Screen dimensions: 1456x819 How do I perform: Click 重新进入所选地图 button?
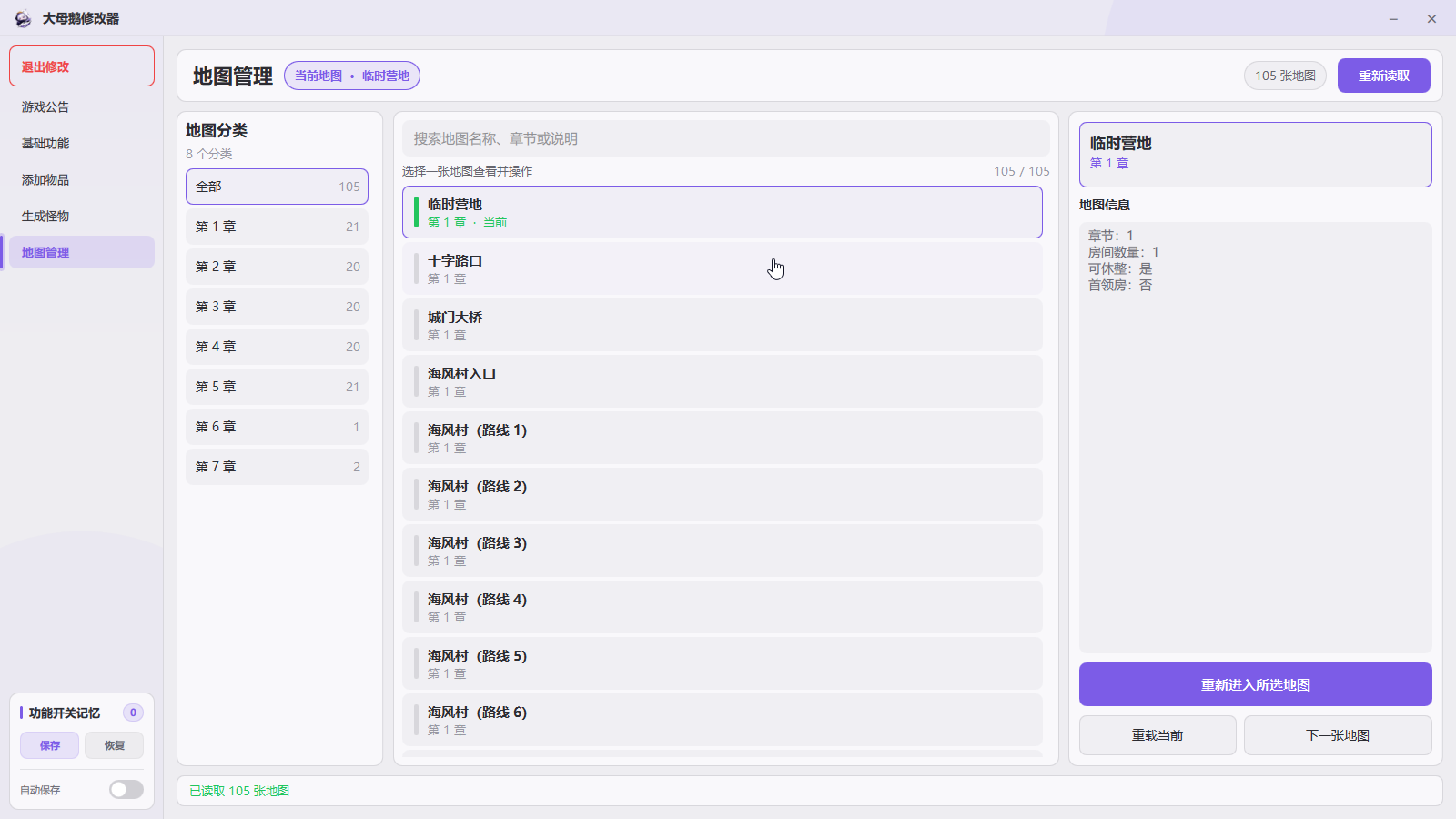tap(1256, 684)
